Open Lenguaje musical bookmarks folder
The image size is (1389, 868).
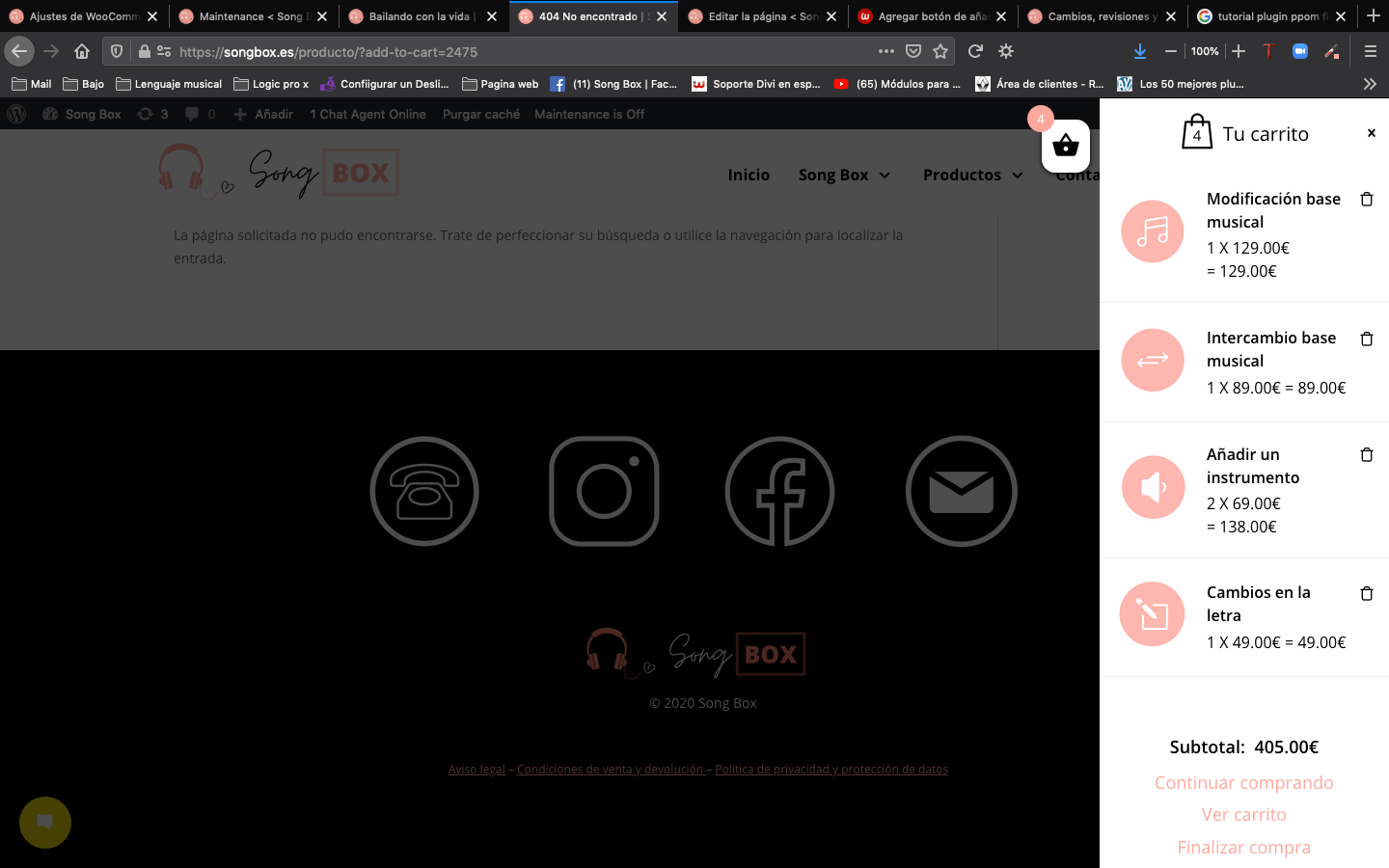169,84
